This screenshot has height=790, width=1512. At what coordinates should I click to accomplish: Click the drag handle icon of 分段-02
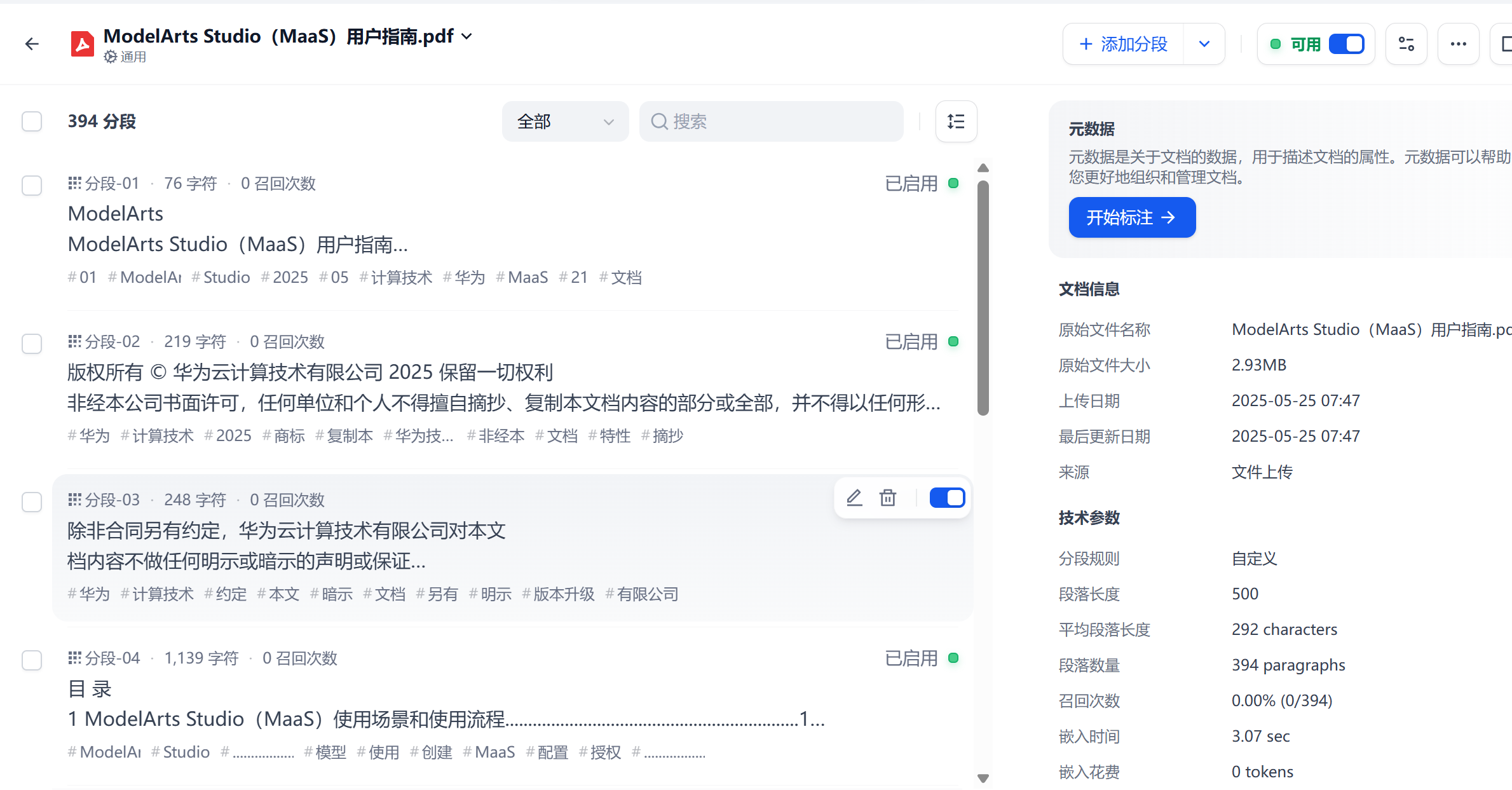click(74, 341)
